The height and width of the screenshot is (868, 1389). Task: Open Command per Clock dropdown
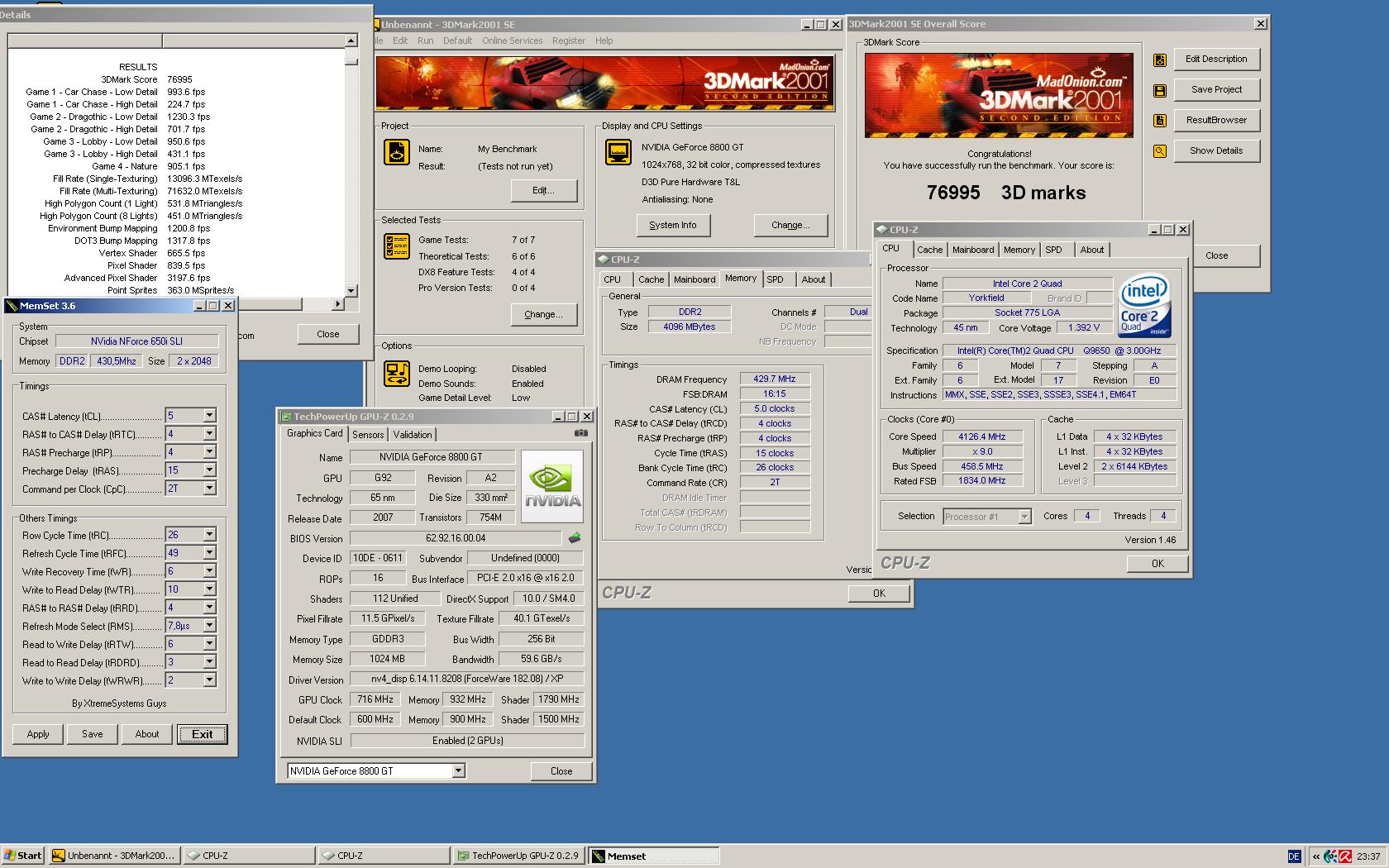[x=209, y=489]
